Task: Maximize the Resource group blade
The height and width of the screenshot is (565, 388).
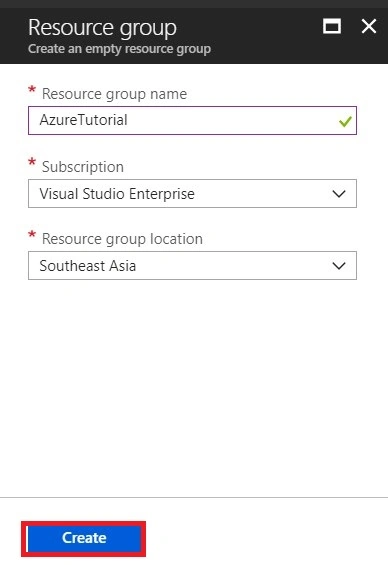Action: tap(332, 26)
